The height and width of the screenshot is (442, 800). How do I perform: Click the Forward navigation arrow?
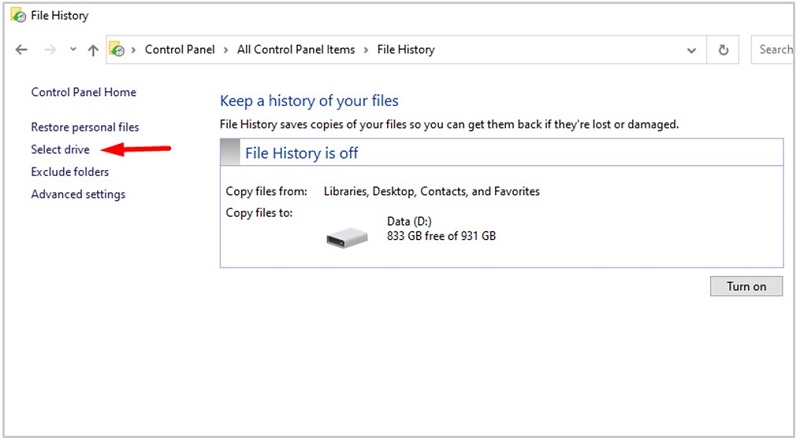pyautogui.click(x=47, y=50)
